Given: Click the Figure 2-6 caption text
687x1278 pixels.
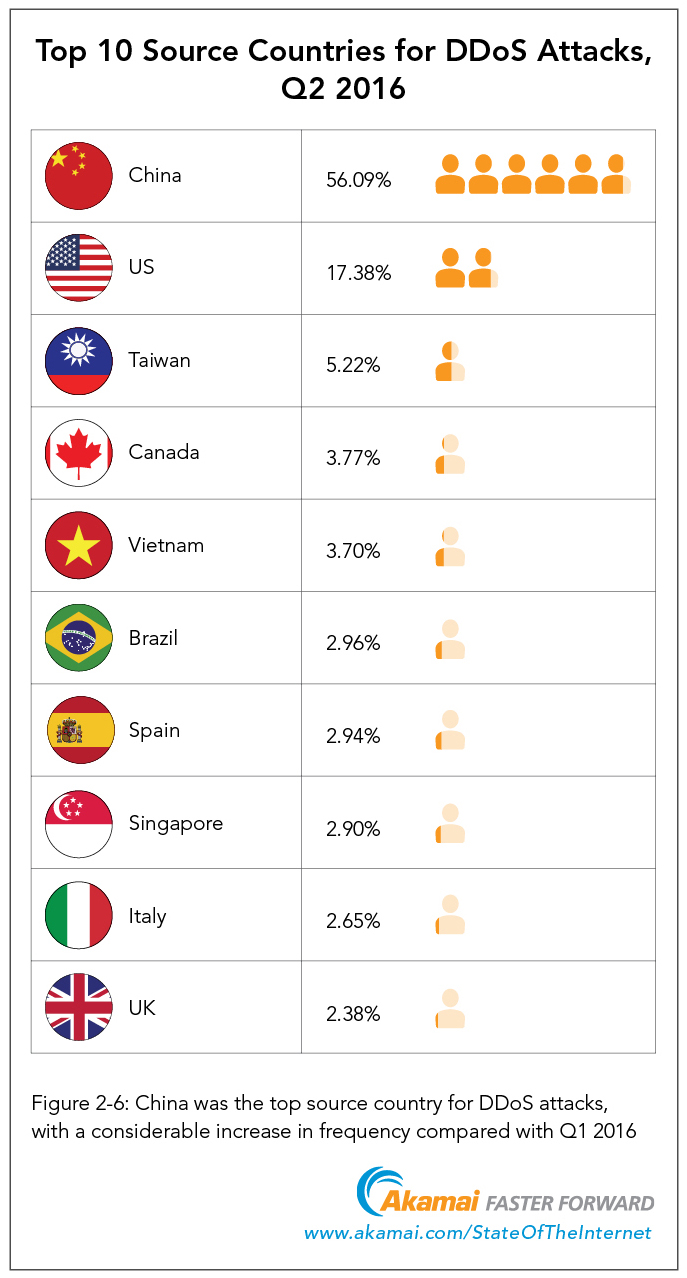Looking at the screenshot, I should [334, 1117].
